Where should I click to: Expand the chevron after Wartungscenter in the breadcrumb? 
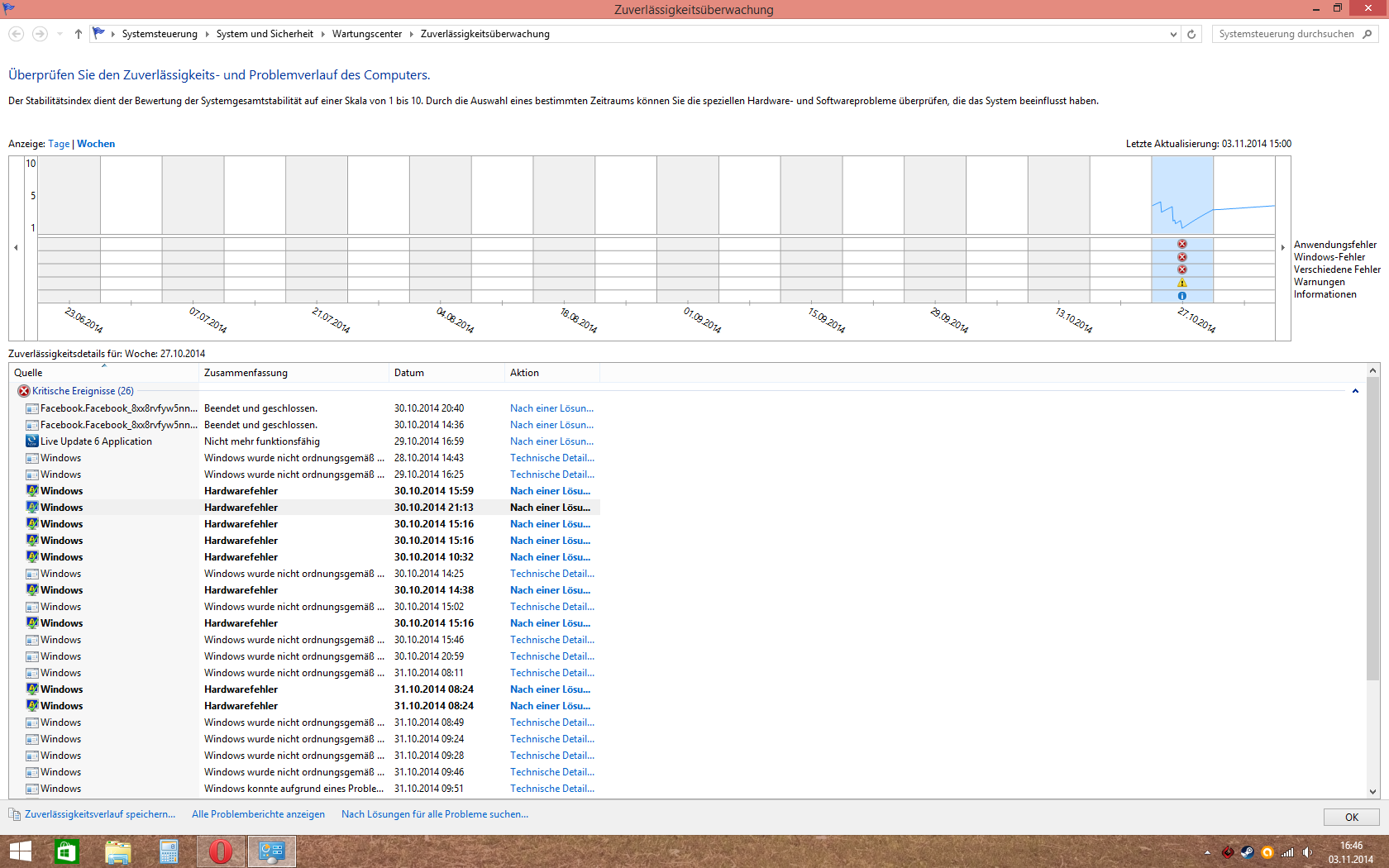pyautogui.click(x=411, y=34)
